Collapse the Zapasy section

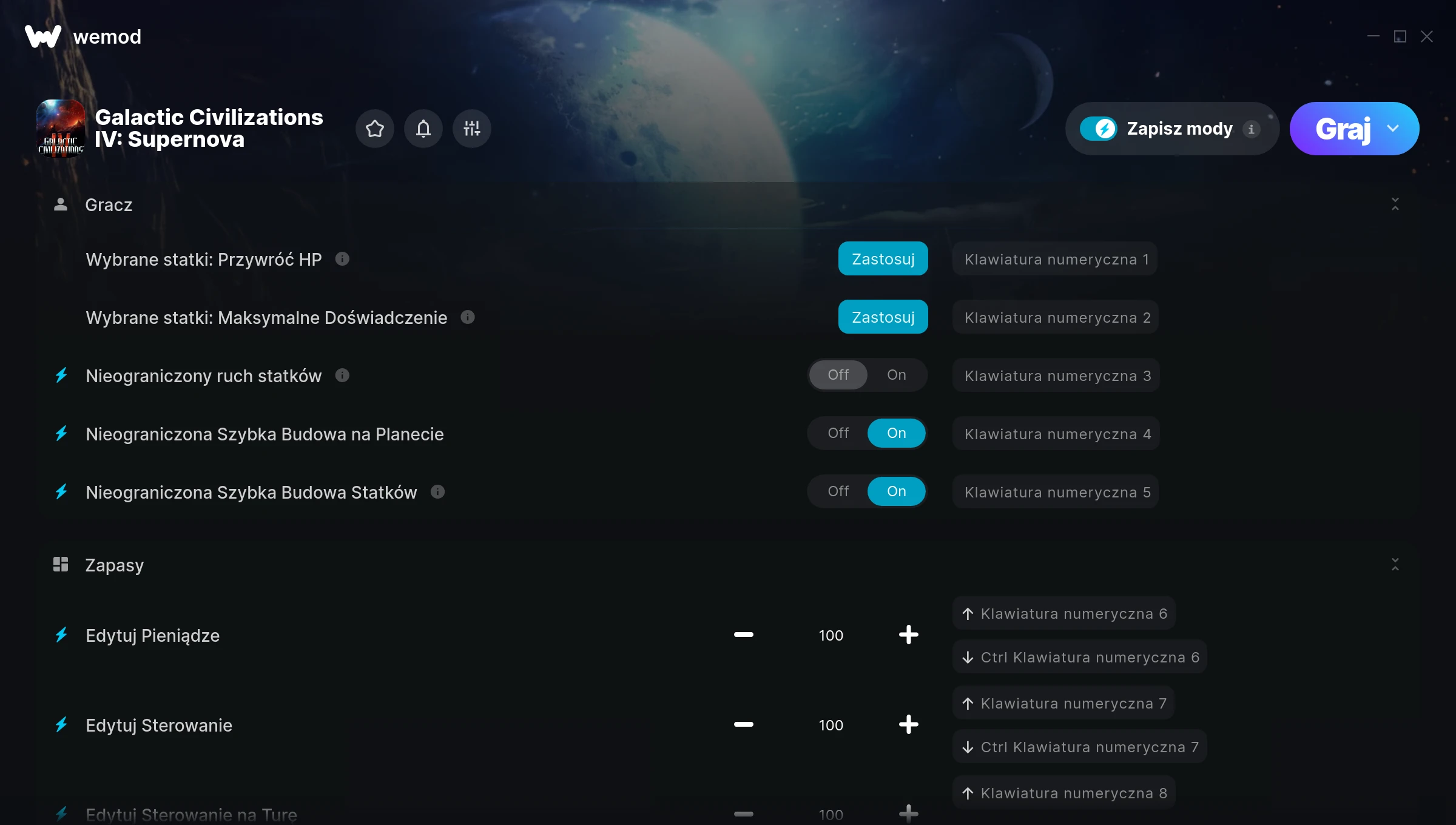[1395, 564]
